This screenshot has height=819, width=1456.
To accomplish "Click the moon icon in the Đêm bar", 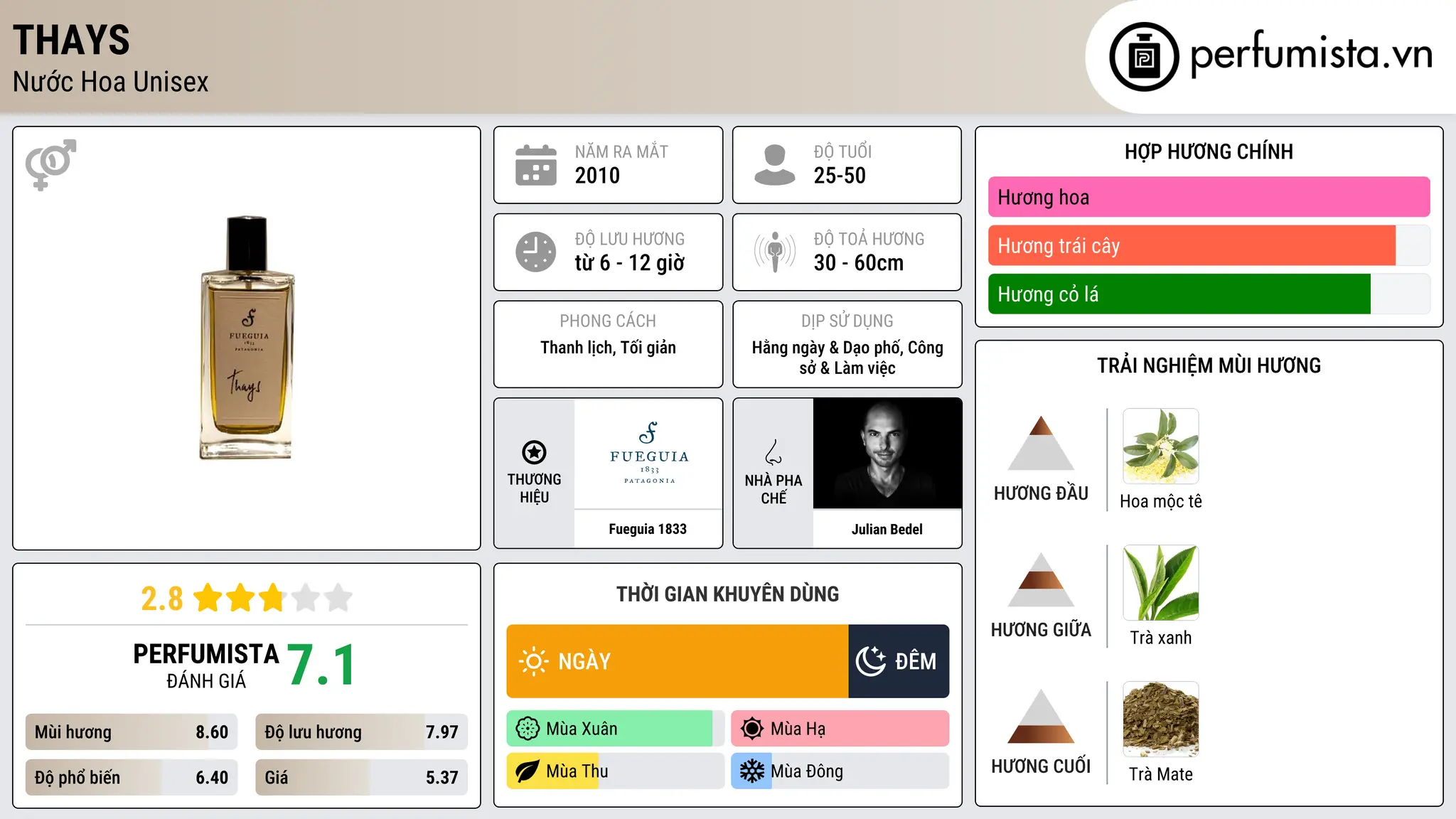I will [870, 661].
